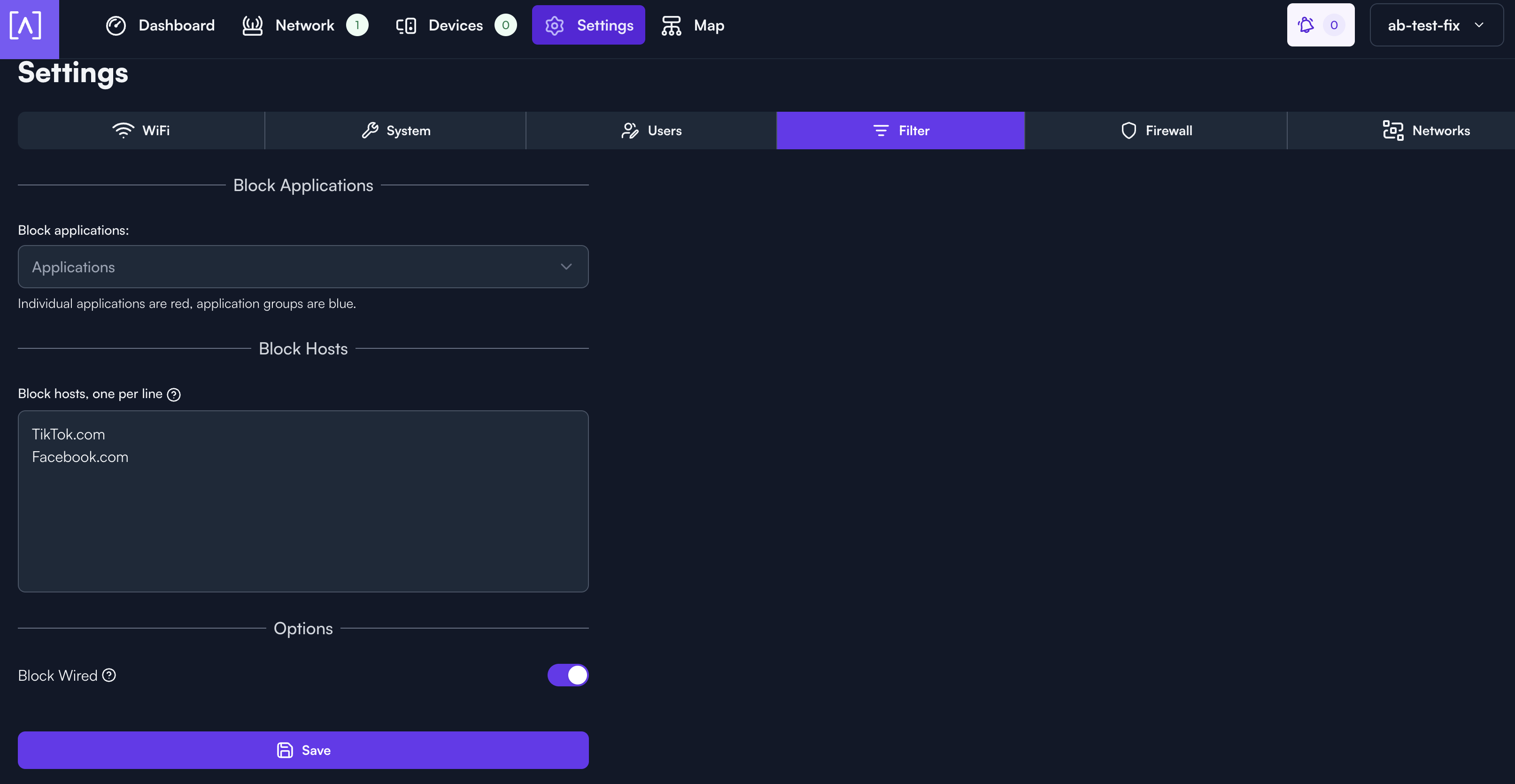This screenshot has height=784, width=1515.
Task: Switch to the WiFi tab
Action: tap(141, 131)
